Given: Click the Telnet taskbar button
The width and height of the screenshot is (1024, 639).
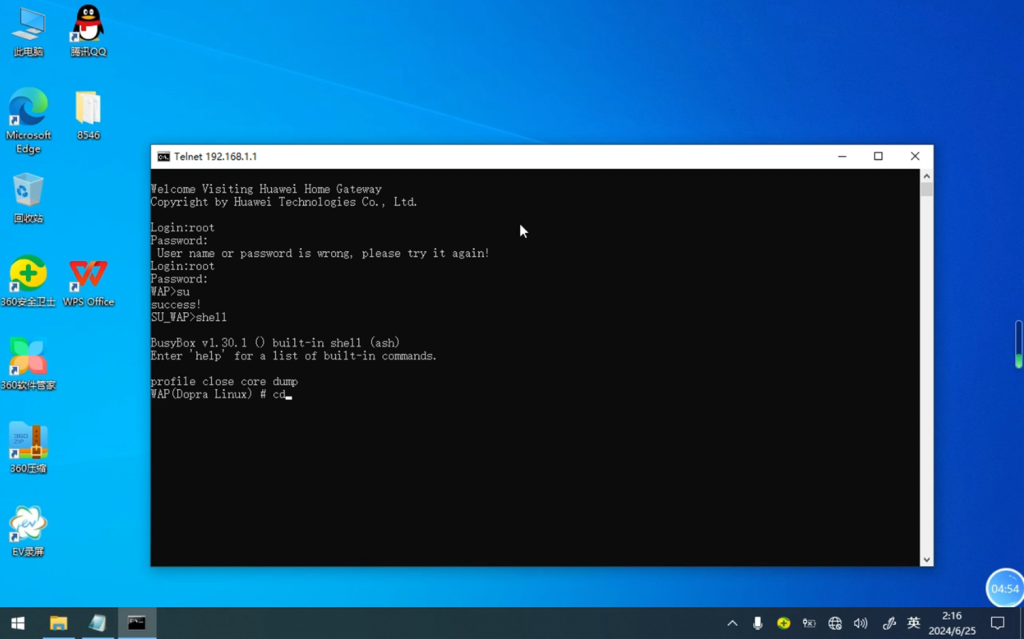Looking at the screenshot, I should 137,623.
